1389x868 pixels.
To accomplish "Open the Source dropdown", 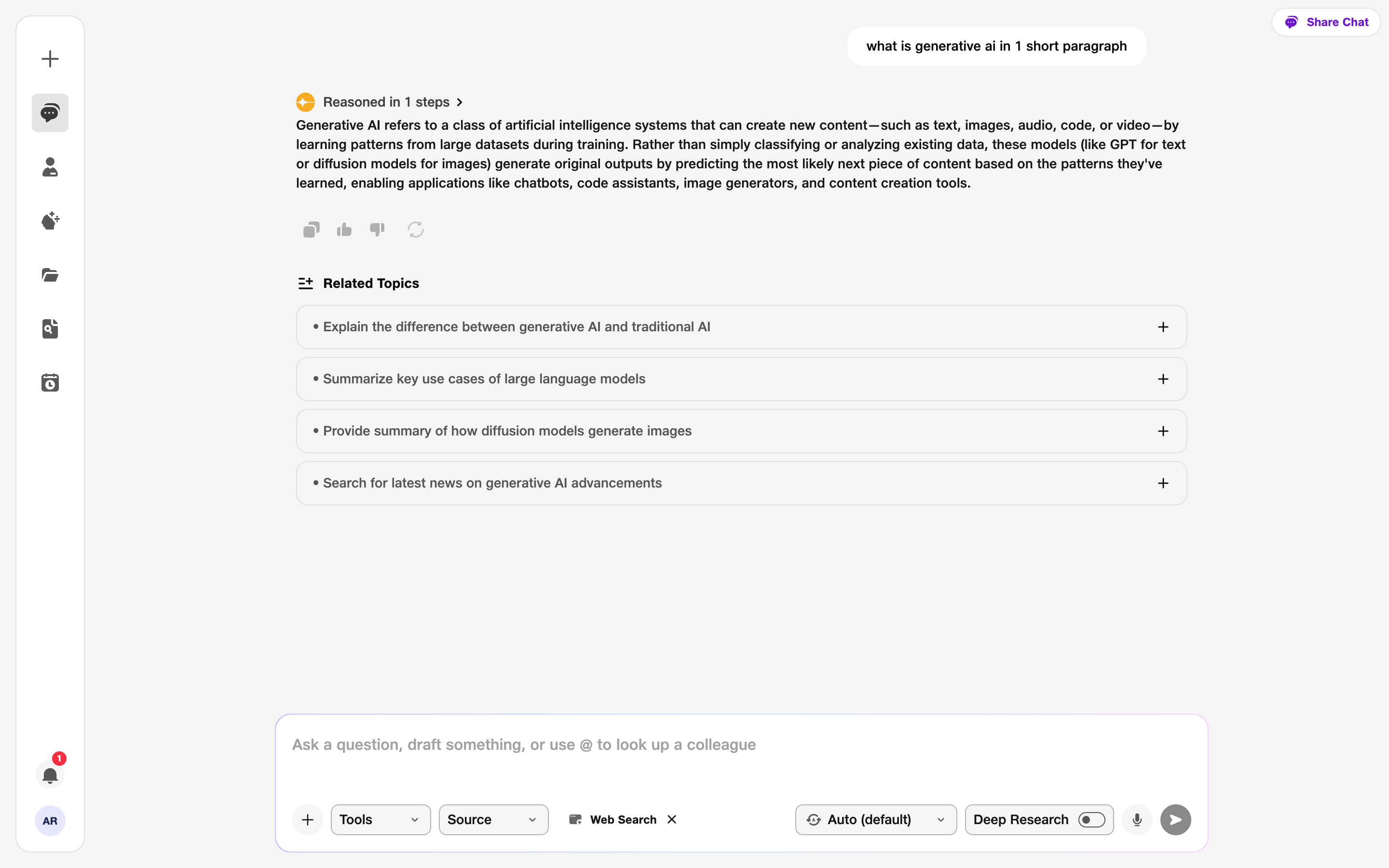I will [x=493, y=819].
